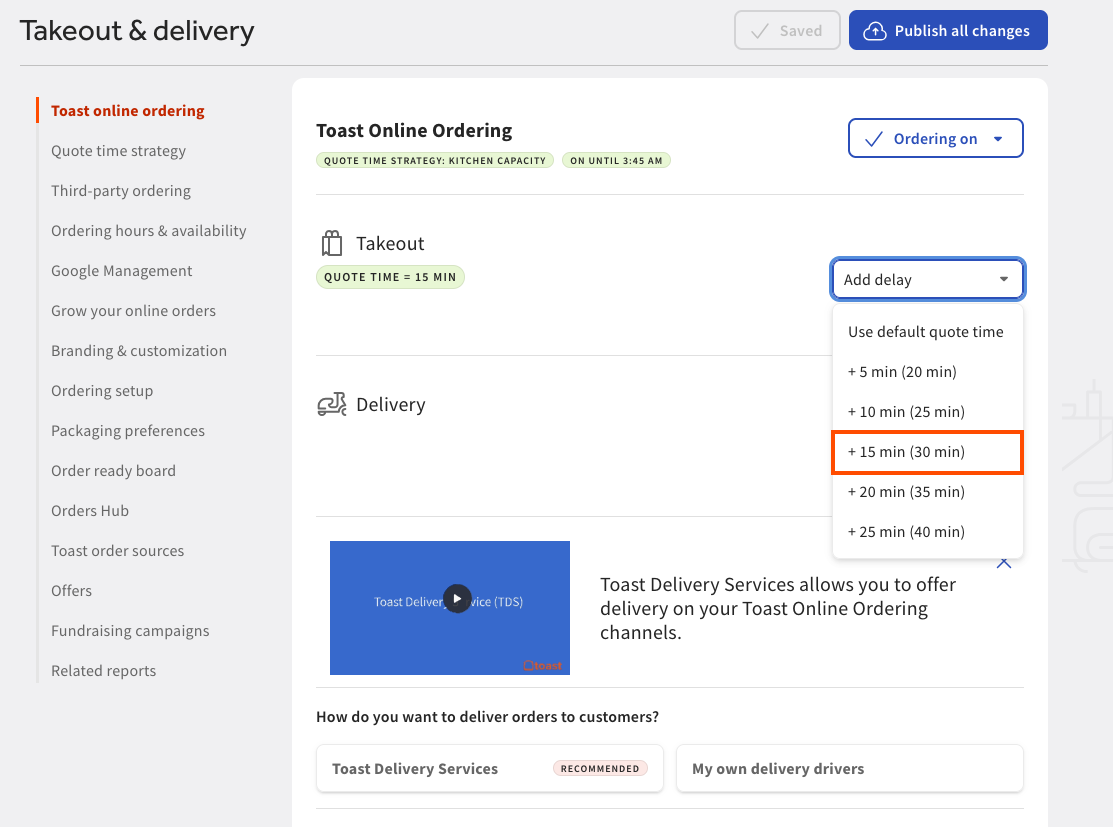The height and width of the screenshot is (827, 1113).
Task: Click the On Until 3:45 AM badge
Action: 616,160
